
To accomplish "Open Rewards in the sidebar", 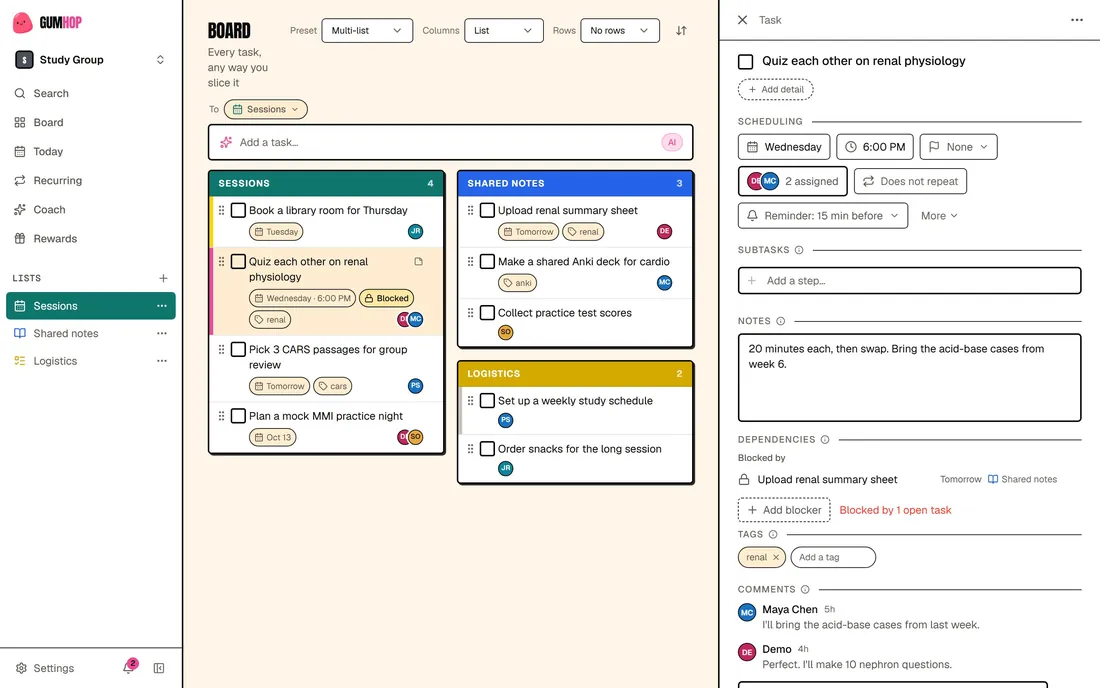I will click(x=90, y=238).
